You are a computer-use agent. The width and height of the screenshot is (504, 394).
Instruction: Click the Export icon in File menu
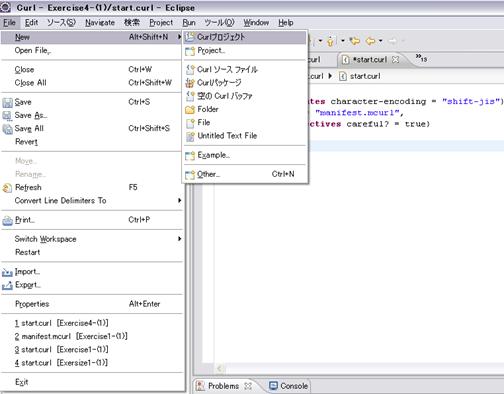[x=7, y=285]
